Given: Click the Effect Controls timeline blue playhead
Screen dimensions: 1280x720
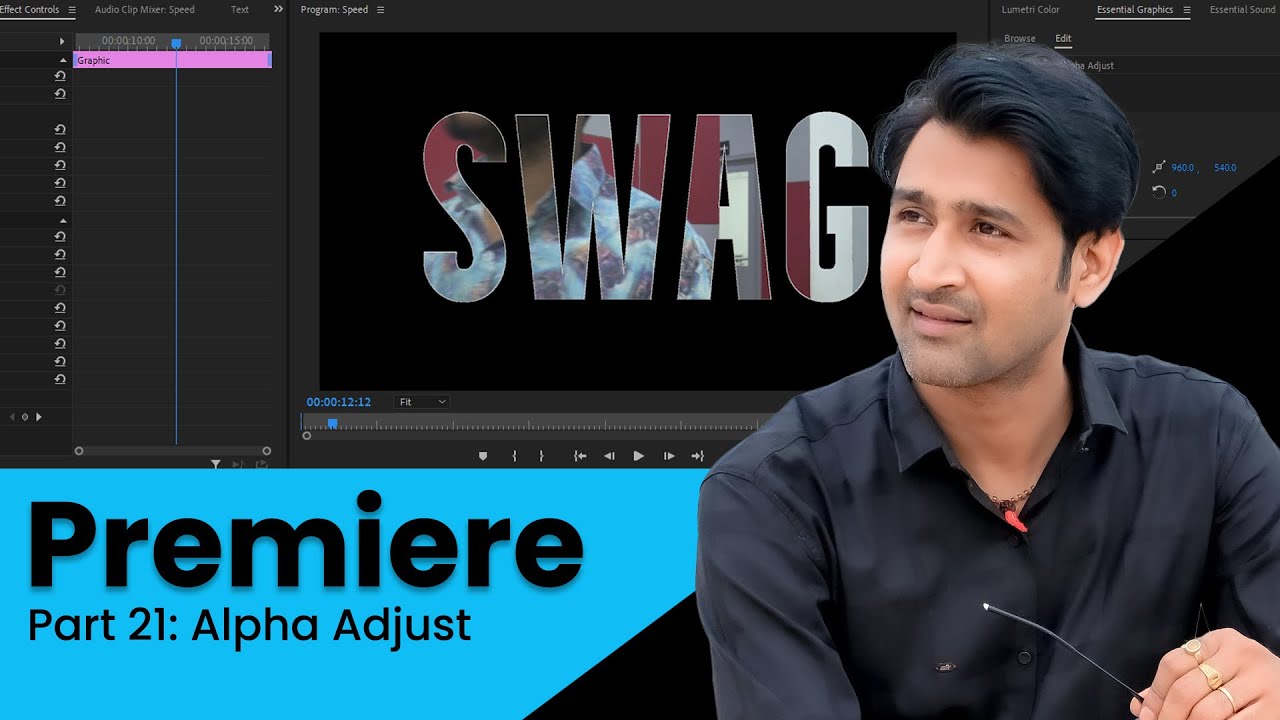Looking at the screenshot, I should click(176, 44).
